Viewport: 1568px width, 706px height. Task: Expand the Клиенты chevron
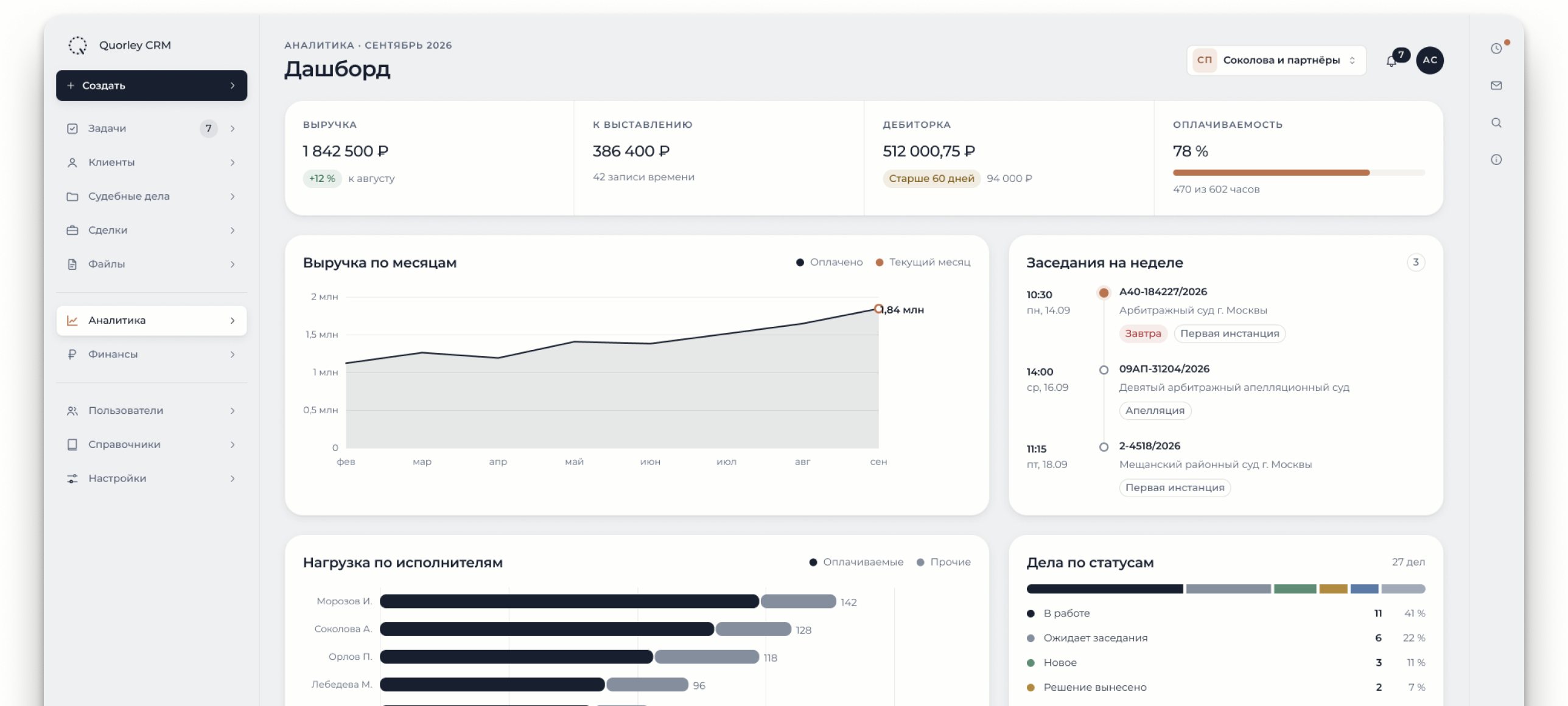(x=233, y=163)
